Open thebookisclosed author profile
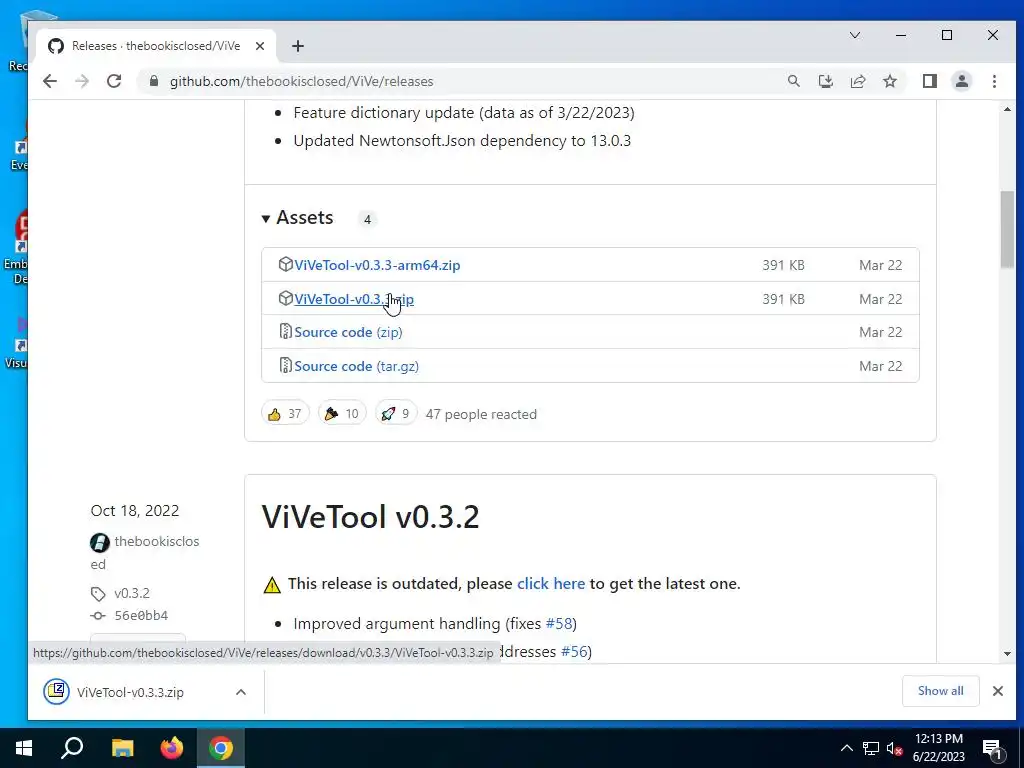 (x=157, y=541)
